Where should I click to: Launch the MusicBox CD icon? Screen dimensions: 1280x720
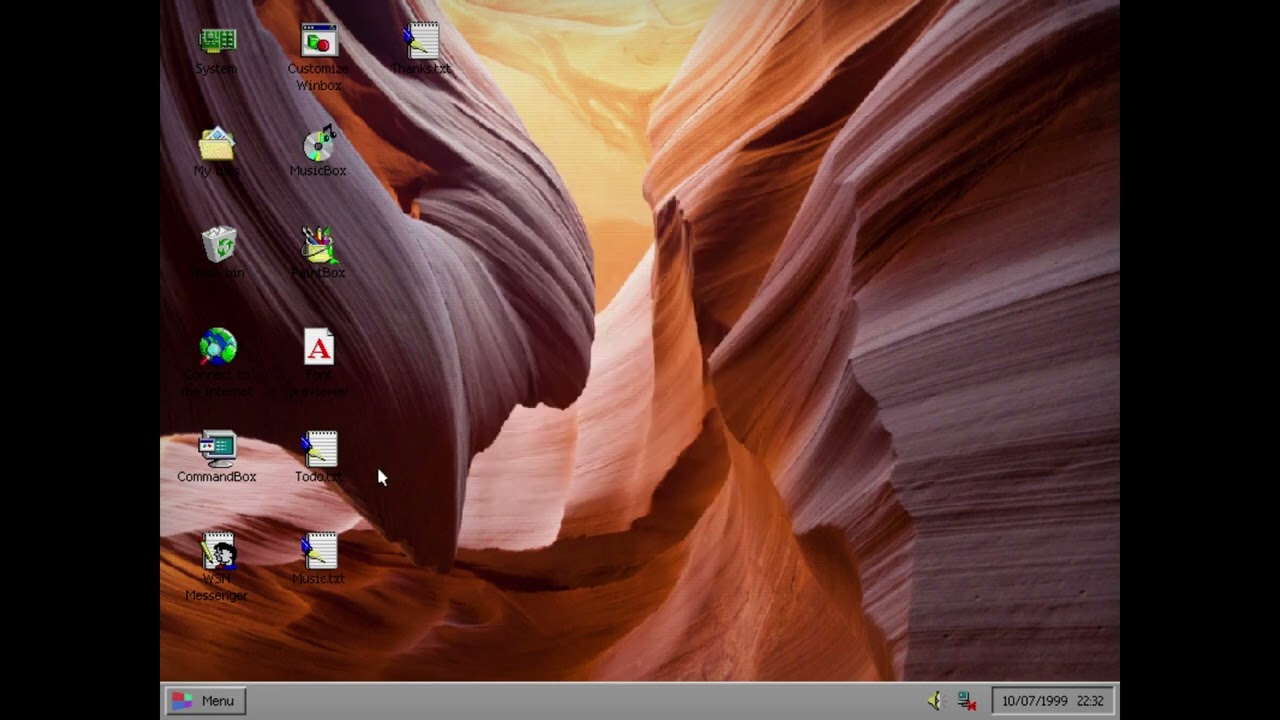click(319, 144)
